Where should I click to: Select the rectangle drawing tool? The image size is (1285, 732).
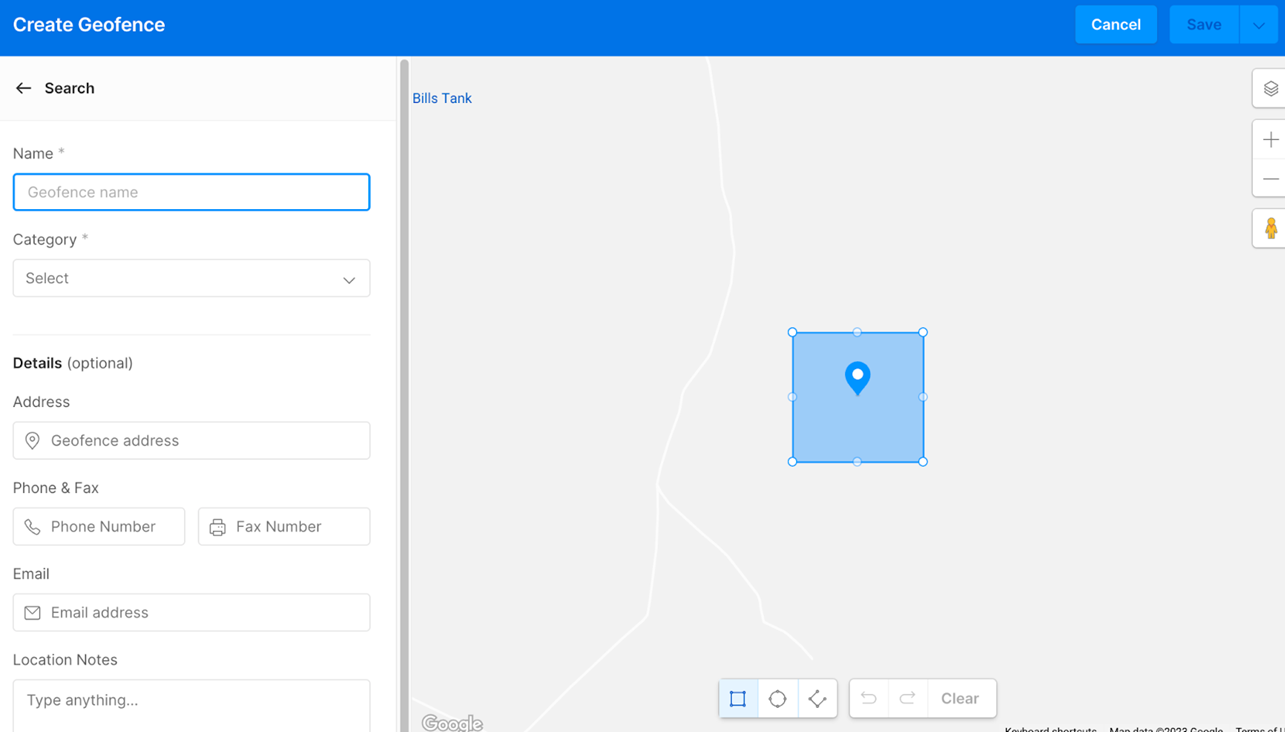738,699
